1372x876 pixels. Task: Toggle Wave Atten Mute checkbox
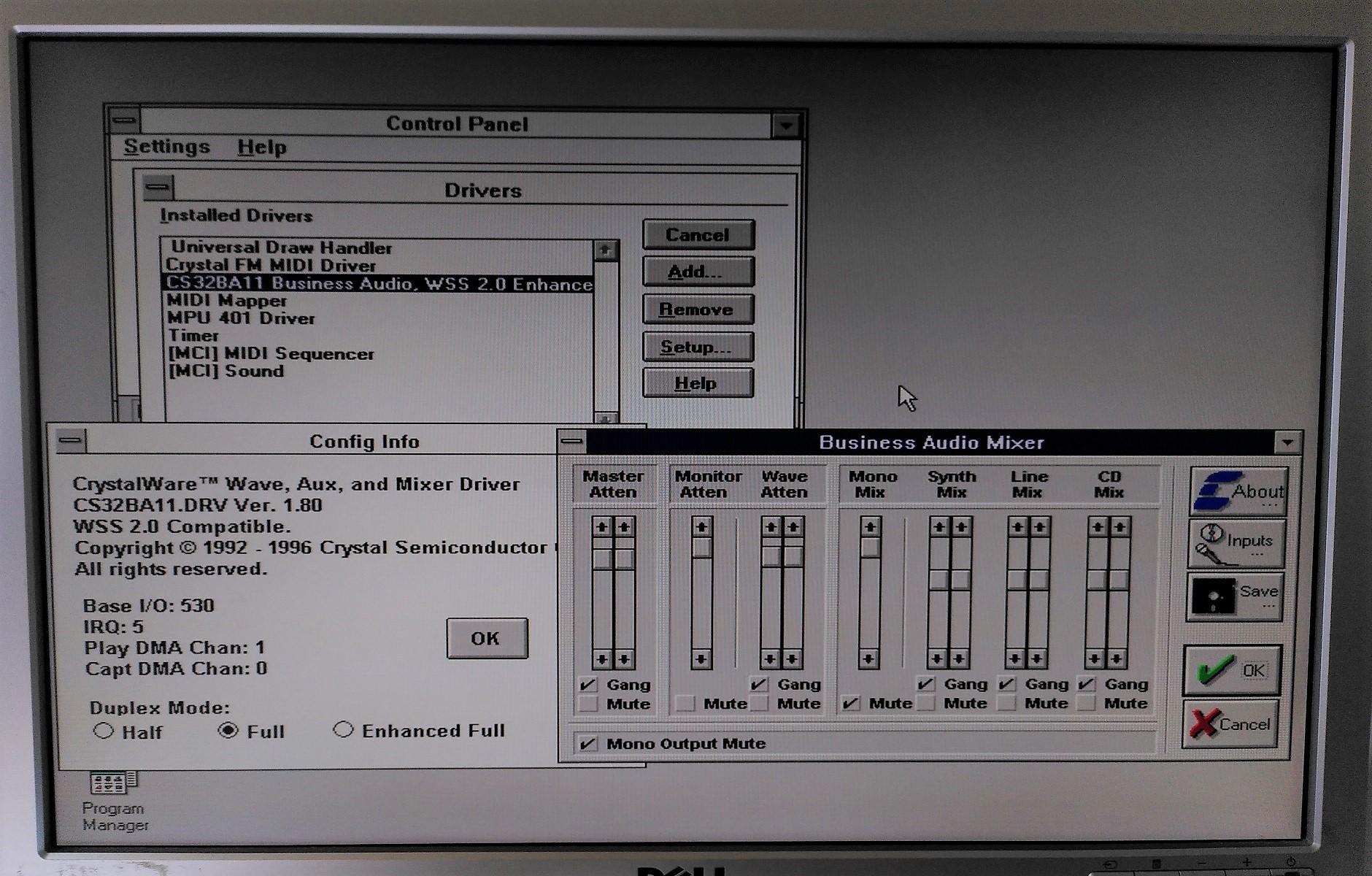(x=759, y=704)
